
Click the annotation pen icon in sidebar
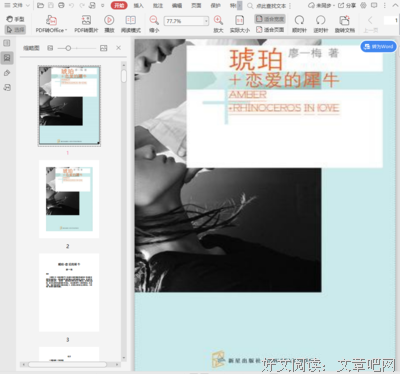click(x=7, y=73)
